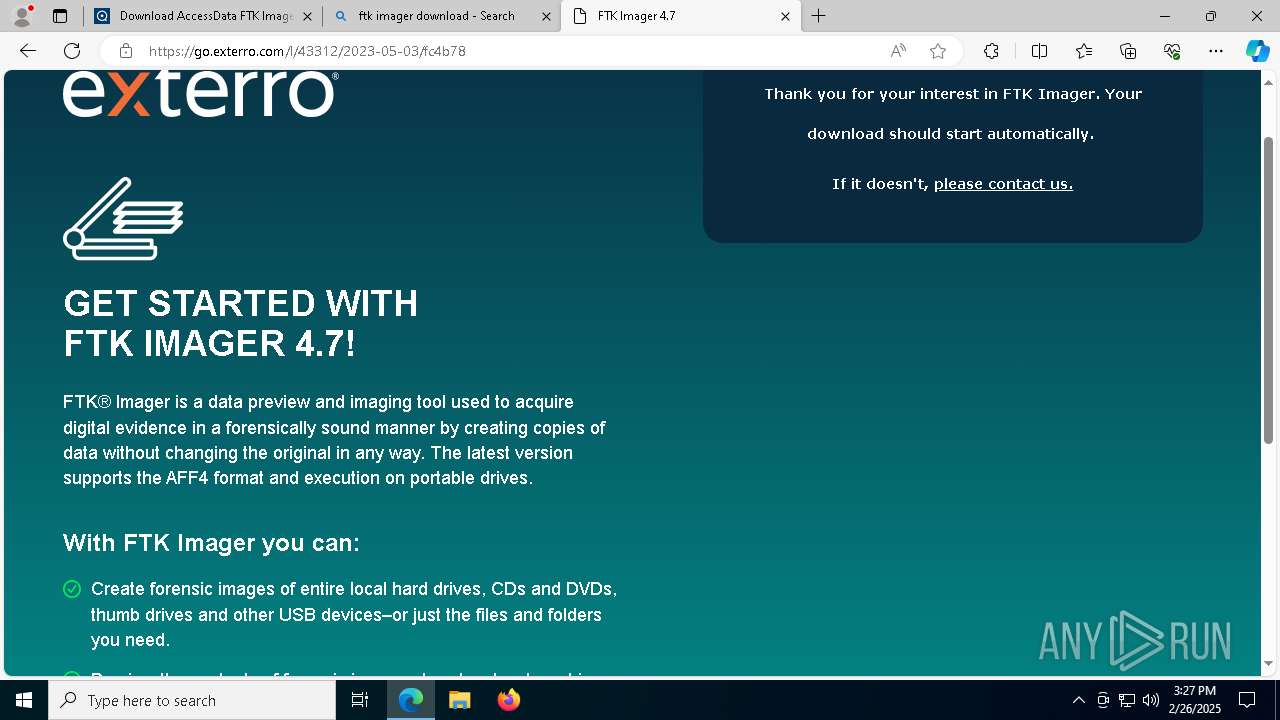Click the Create forensic images bullet text
Viewport: 1280px width, 720px height.
pyautogui.click(x=354, y=614)
